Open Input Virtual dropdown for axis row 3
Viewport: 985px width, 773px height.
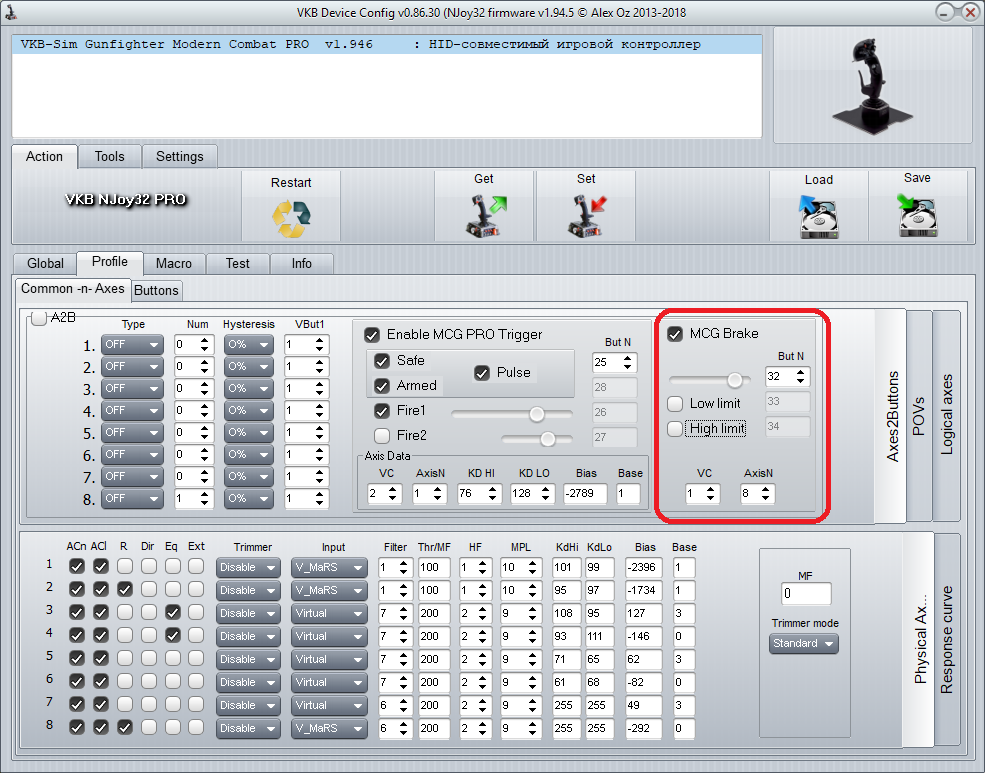coord(329,614)
